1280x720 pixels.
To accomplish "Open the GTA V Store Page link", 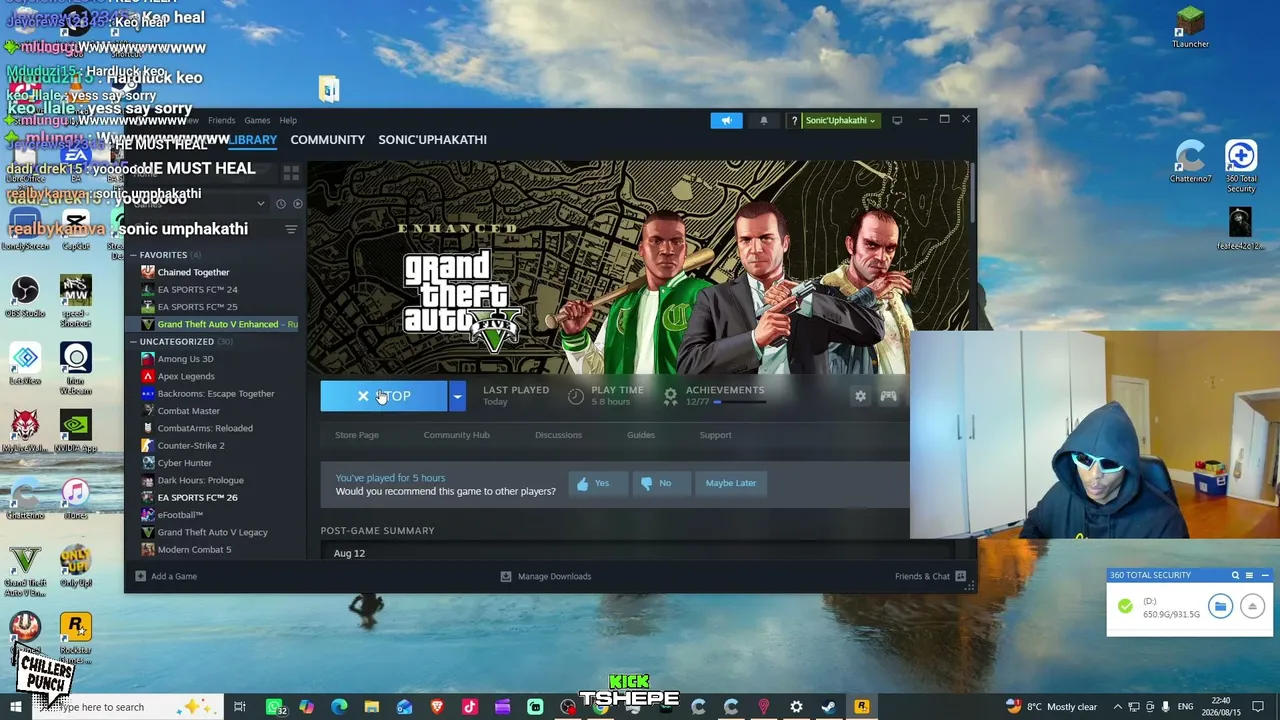I will [357, 435].
